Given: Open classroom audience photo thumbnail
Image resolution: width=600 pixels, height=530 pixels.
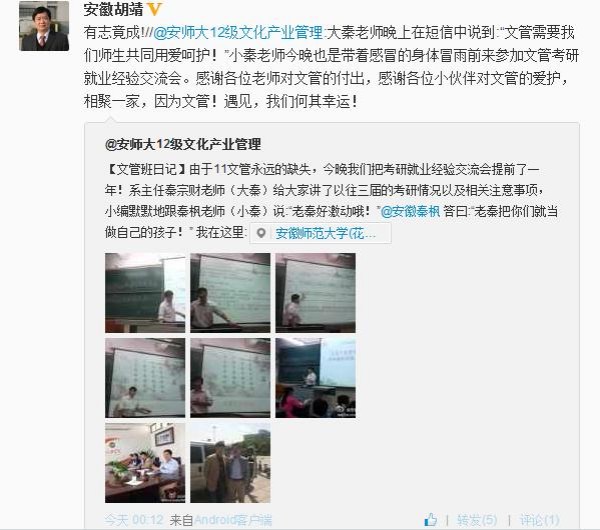Looking at the screenshot, I should pyautogui.click(x=316, y=378).
